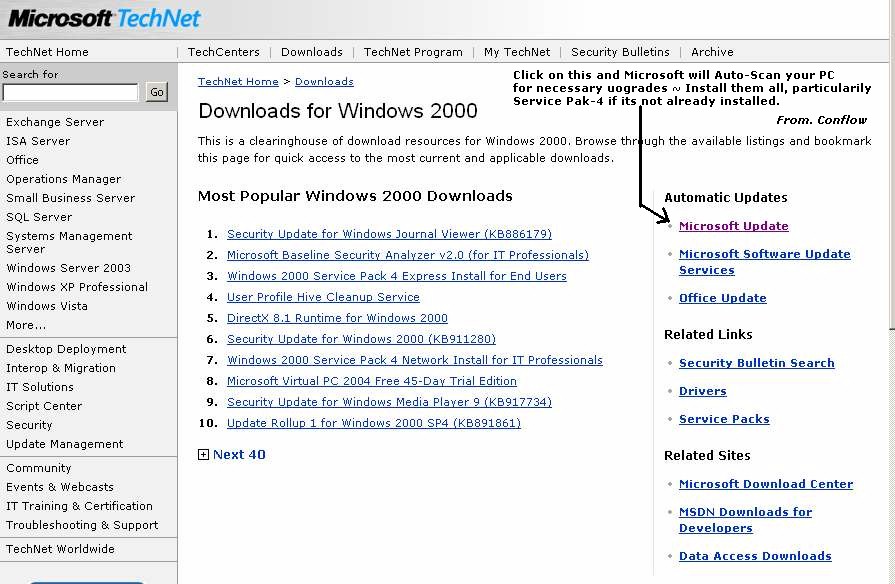Viewport: 895px width, 584px height.
Task: Open Service Pack 4 Express Install link
Action: tap(397, 276)
